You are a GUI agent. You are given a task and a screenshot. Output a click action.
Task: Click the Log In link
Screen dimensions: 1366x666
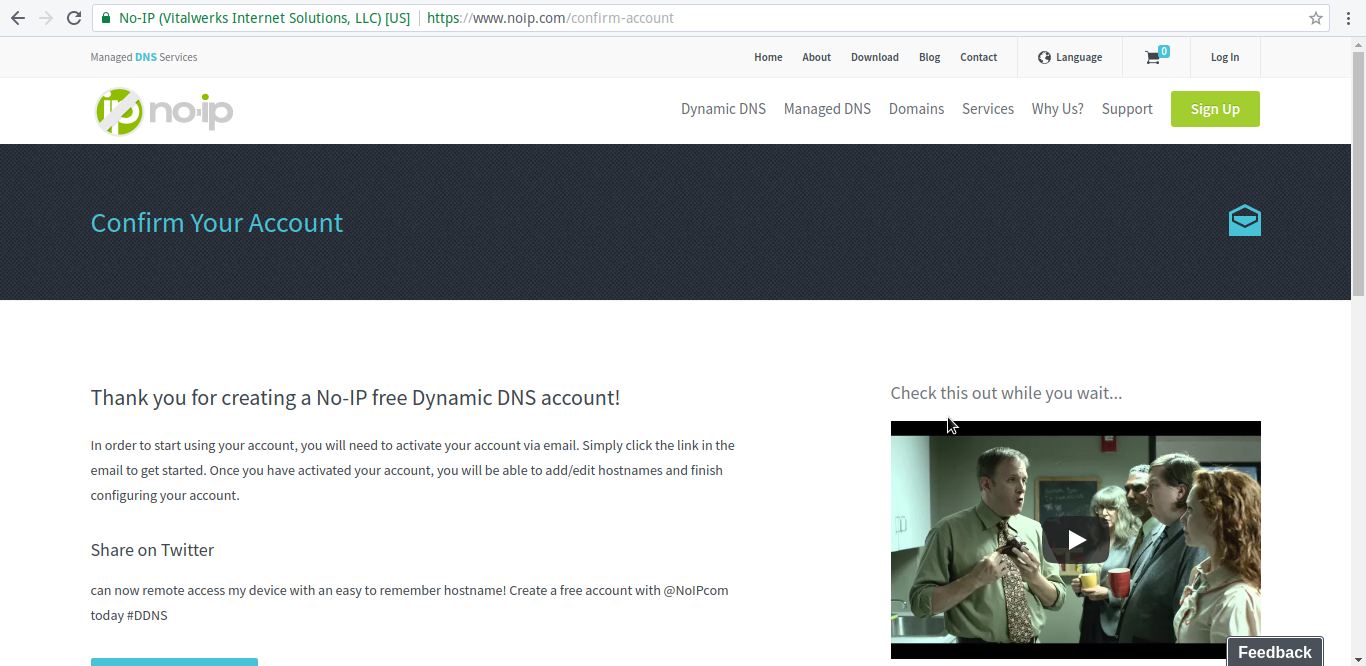coord(1224,57)
